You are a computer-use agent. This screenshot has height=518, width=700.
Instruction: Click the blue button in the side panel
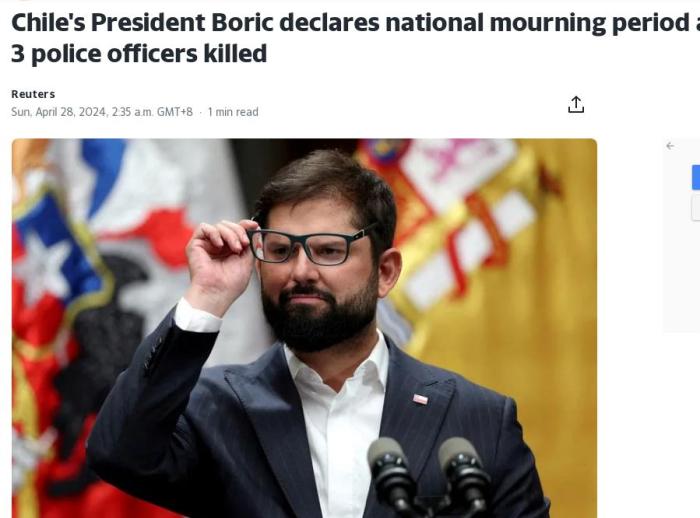696,177
